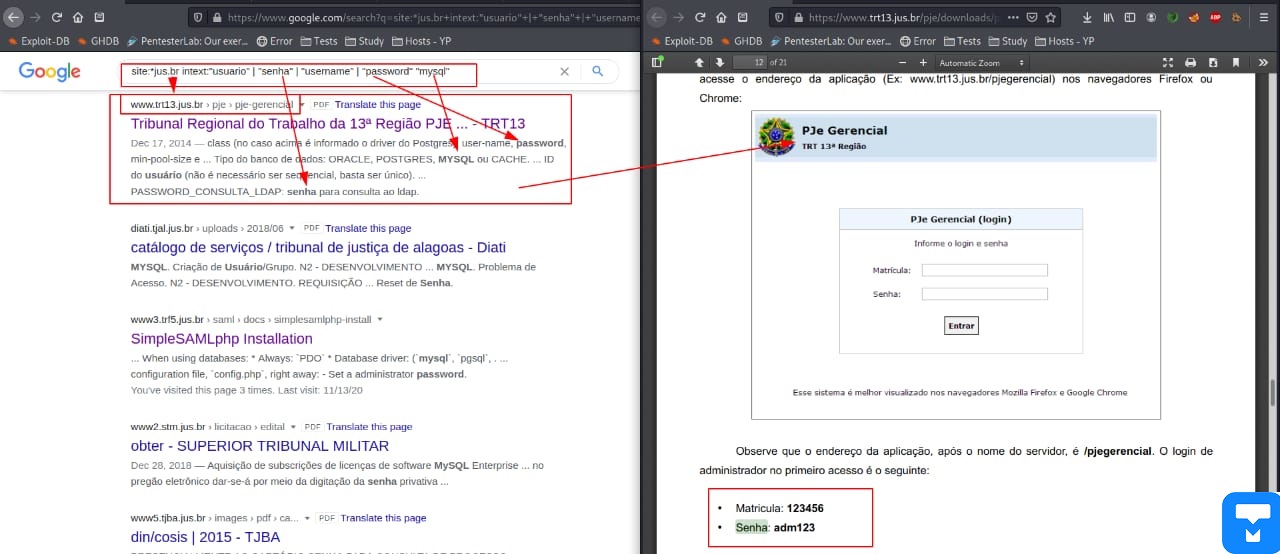Click tracking protection shield in Google window address bar
This screenshot has width=1280, height=554.
click(199, 17)
